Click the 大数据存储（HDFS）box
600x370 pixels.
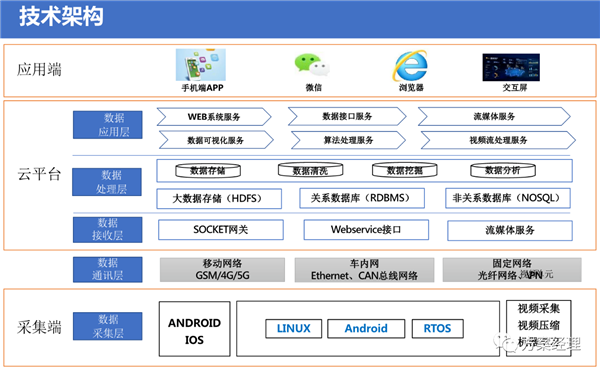[219, 199]
